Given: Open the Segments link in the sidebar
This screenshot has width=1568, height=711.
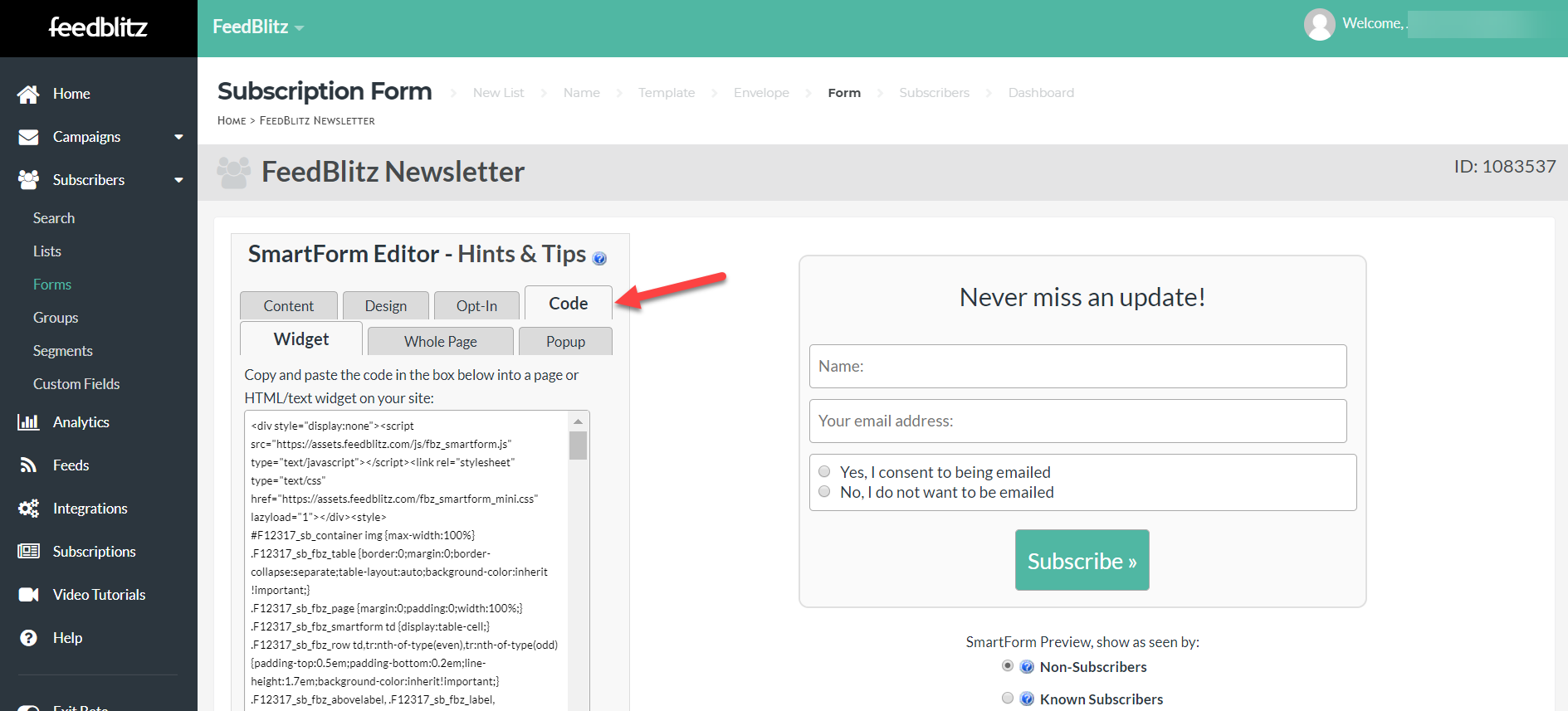Looking at the screenshot, I should (x=63, y=351).
